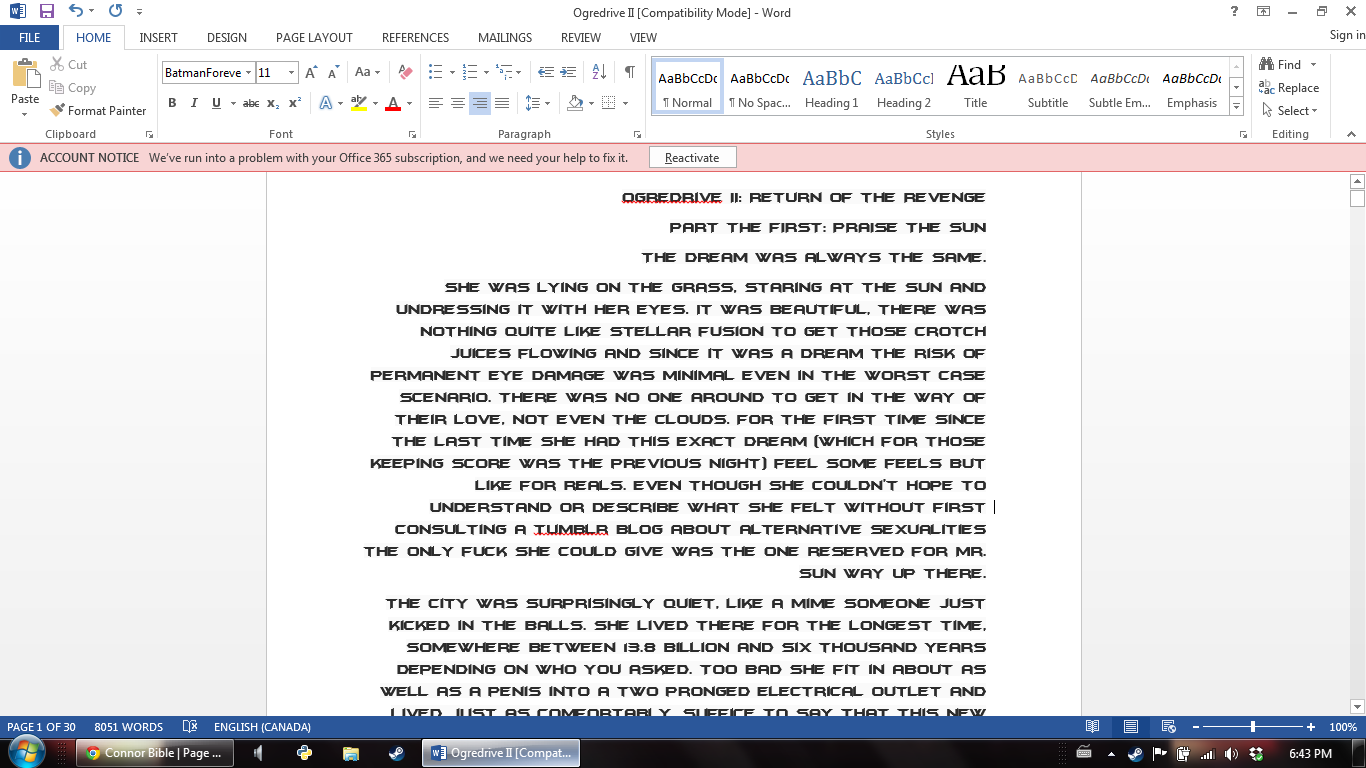Viewport: 1366px width, 768px height.
Task: Toggle Italic formatting
Action: click(193, 103)
